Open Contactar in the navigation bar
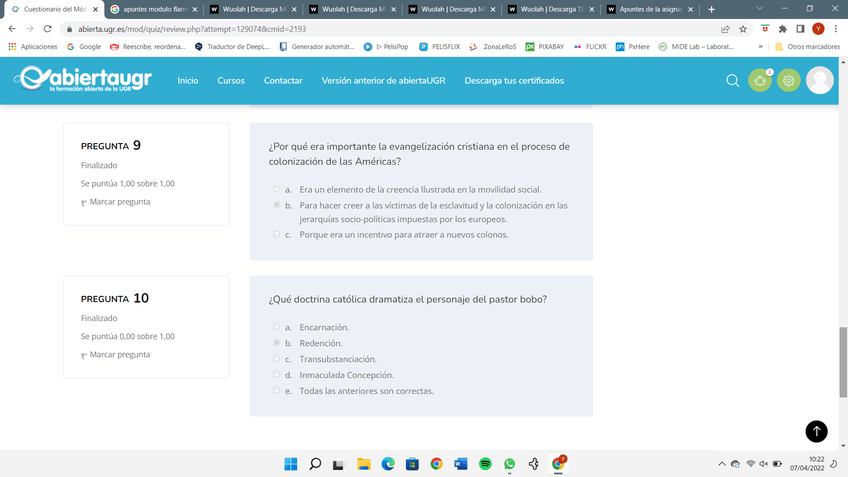This screenshot has width=848, height=477. point(283,81)
